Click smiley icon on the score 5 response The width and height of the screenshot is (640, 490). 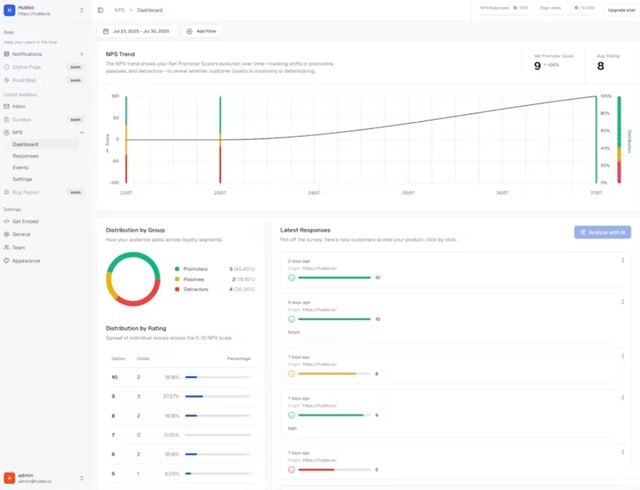(291, 470)
